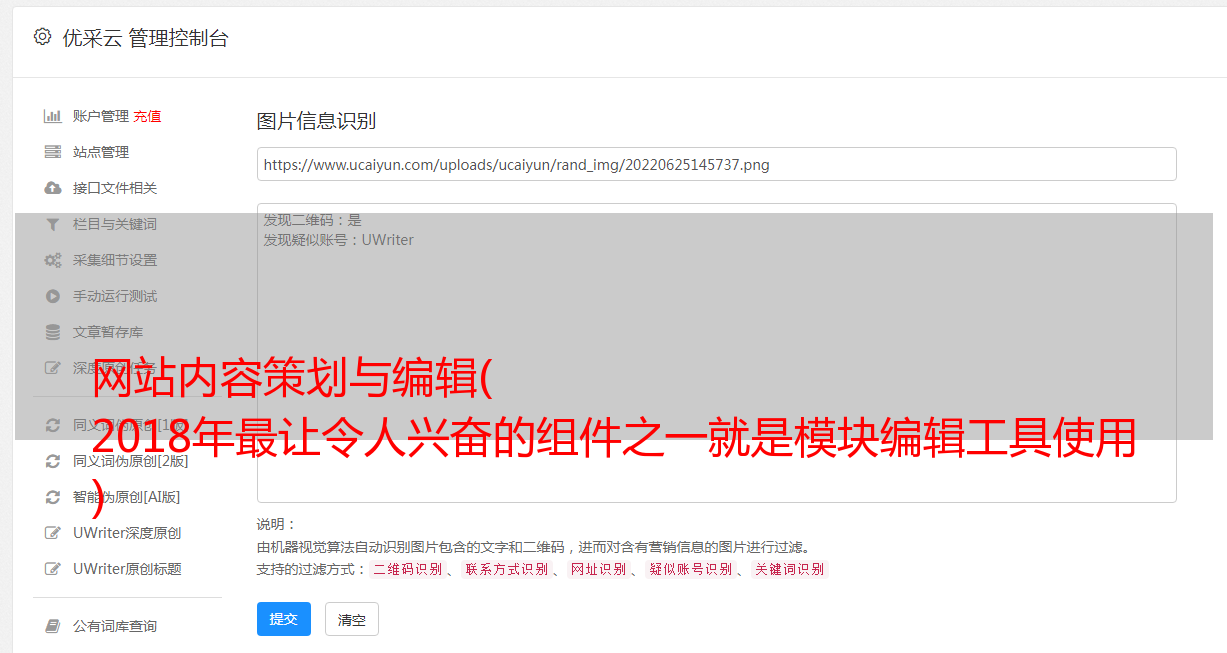Click the 图片信息识别 heading
1227x653 pixels.
[316, 121]
